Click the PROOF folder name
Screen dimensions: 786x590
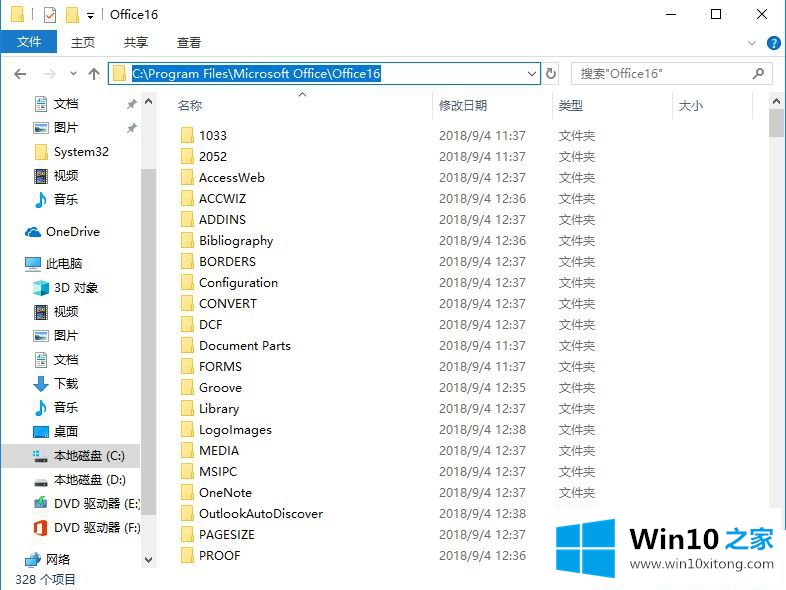(x=220, y=556)
